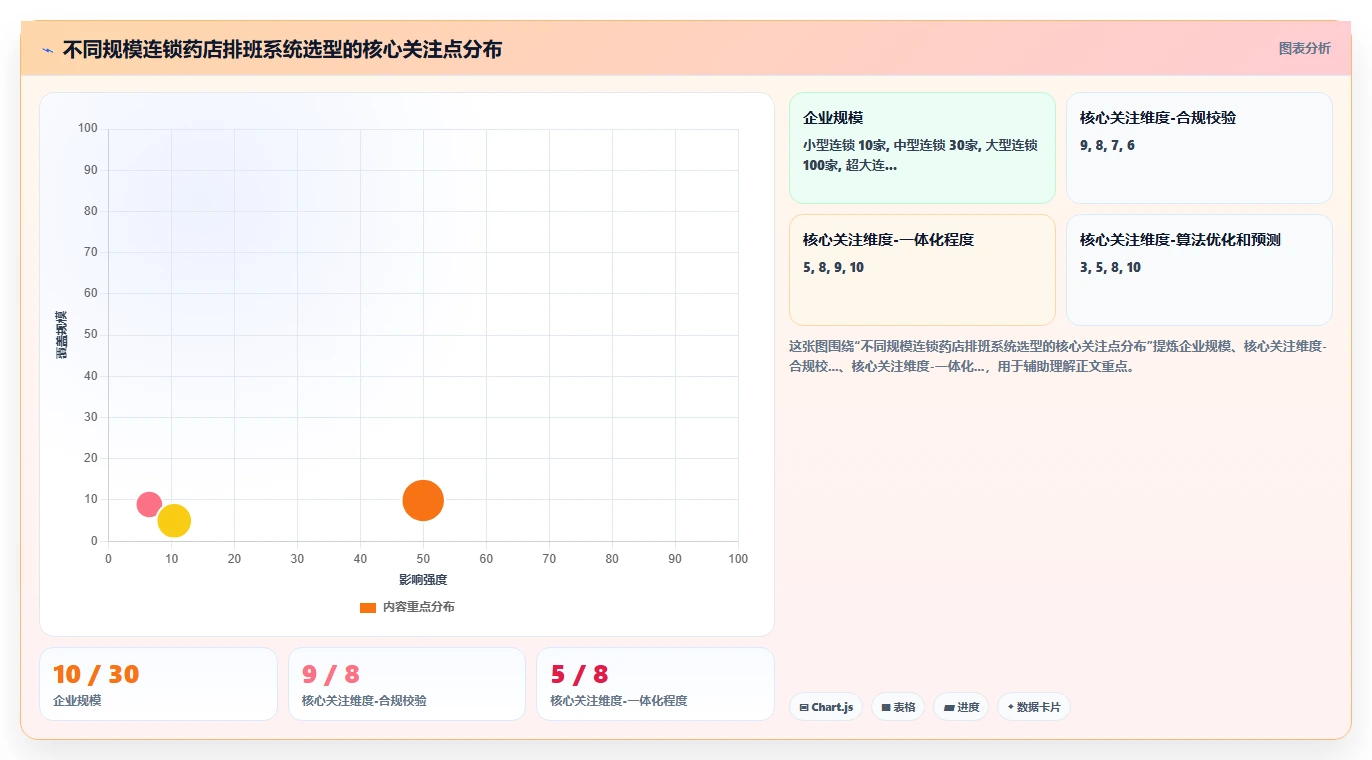Click the 数据卡片 tag

[1034, 707]
